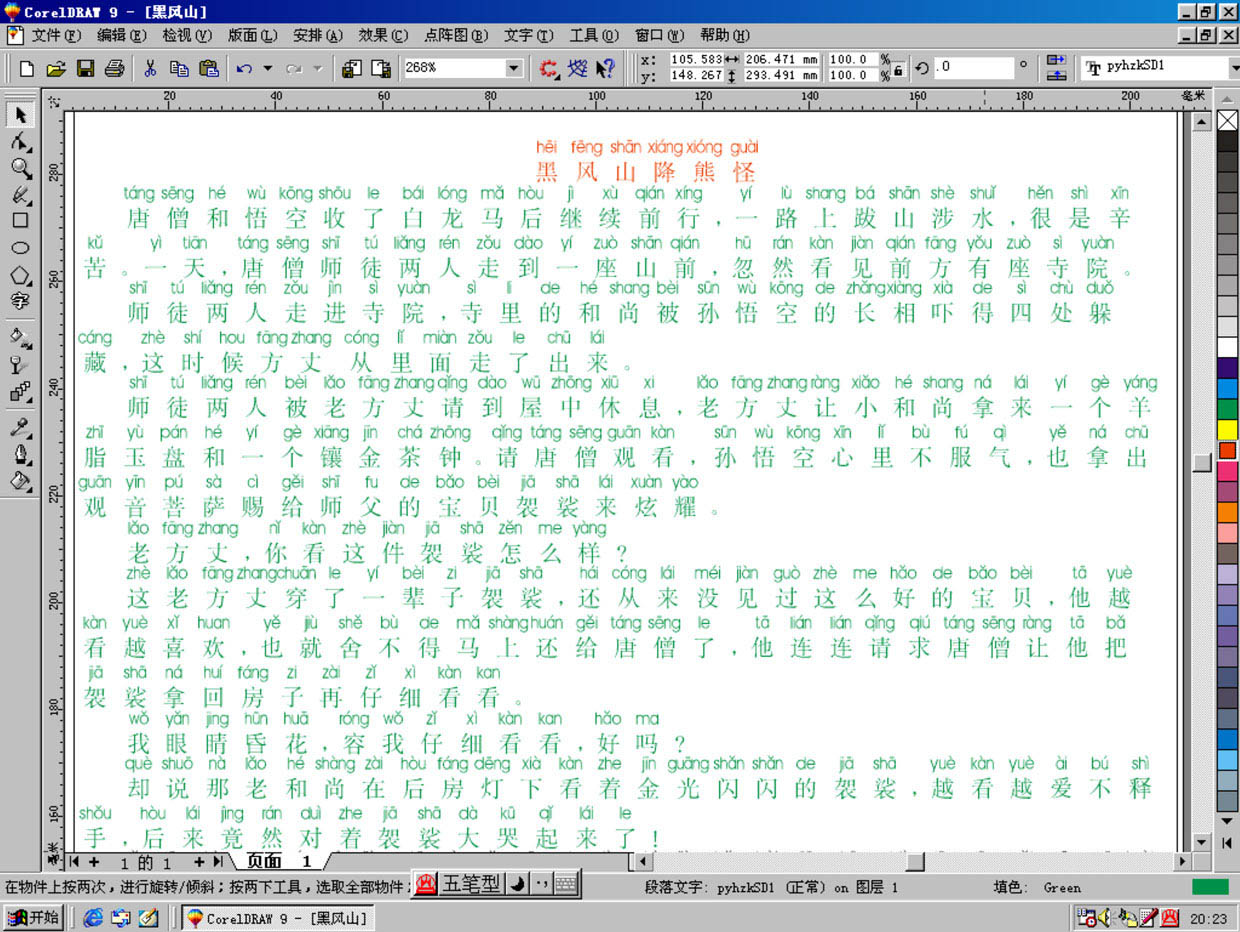Select the Interactive Transparency glass tool
Screen dimensions: 1240x932
pyautogui.click(x=20, y=364)
